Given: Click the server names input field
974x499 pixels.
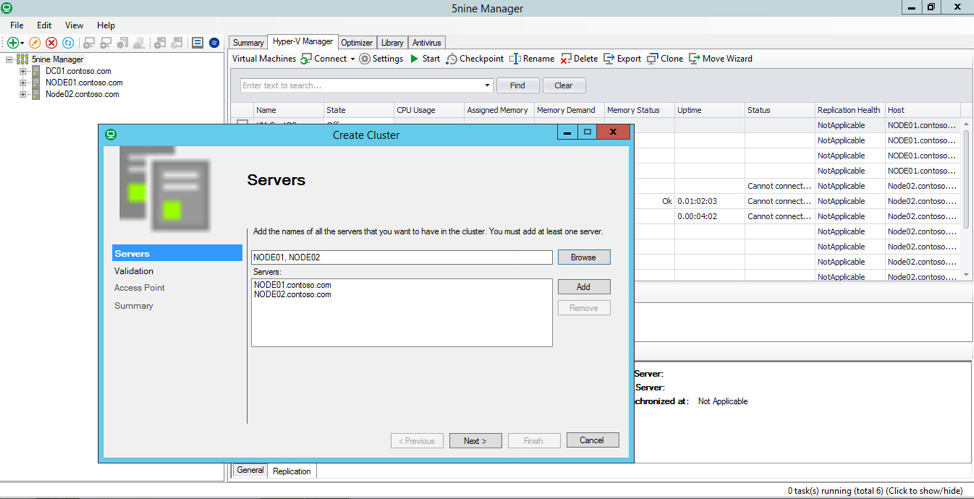Looking at the screenshot, I should [401, 257].
